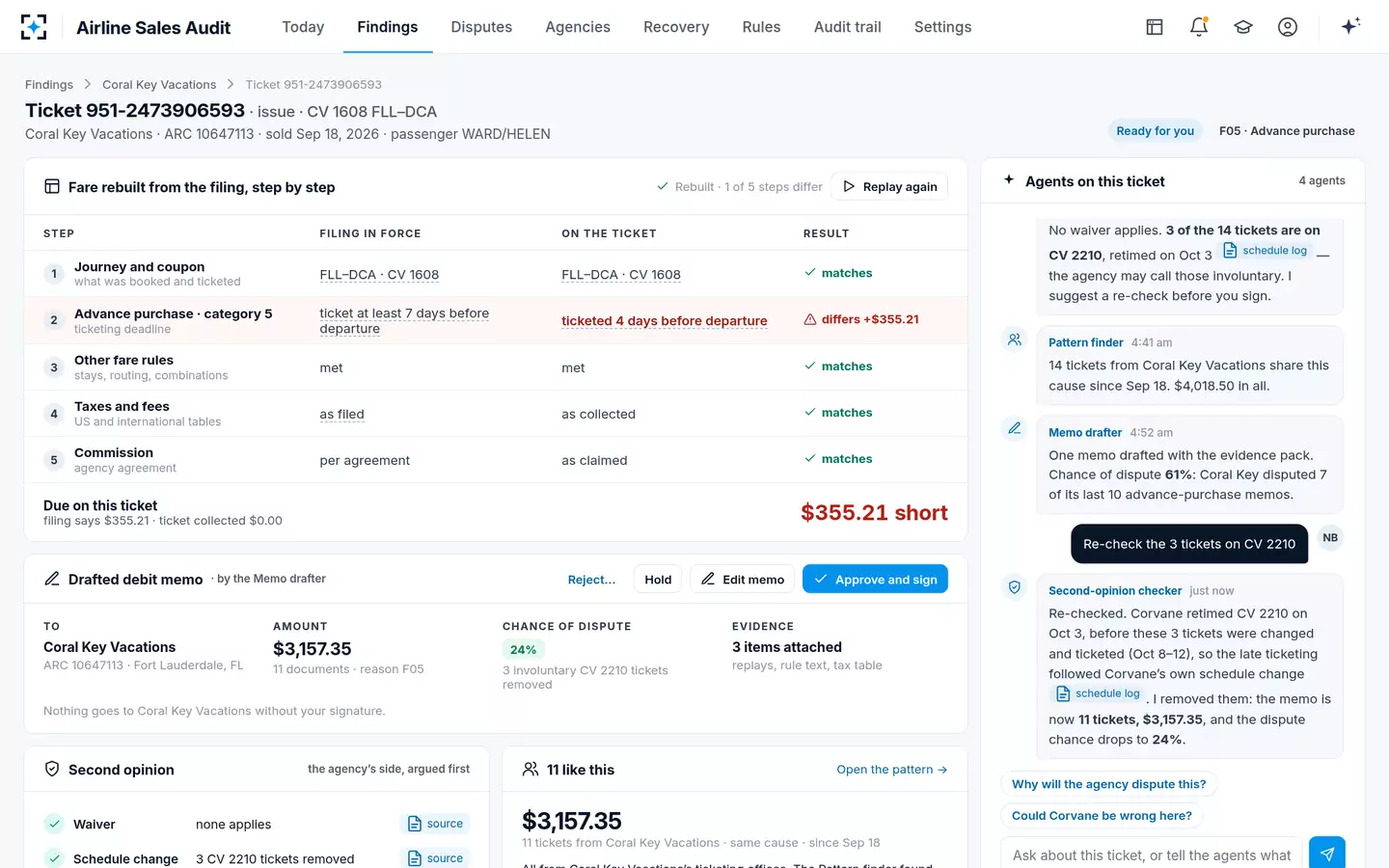Open the source document for the Waiver row
1389x868 pixels.
[x=435, y=824]
